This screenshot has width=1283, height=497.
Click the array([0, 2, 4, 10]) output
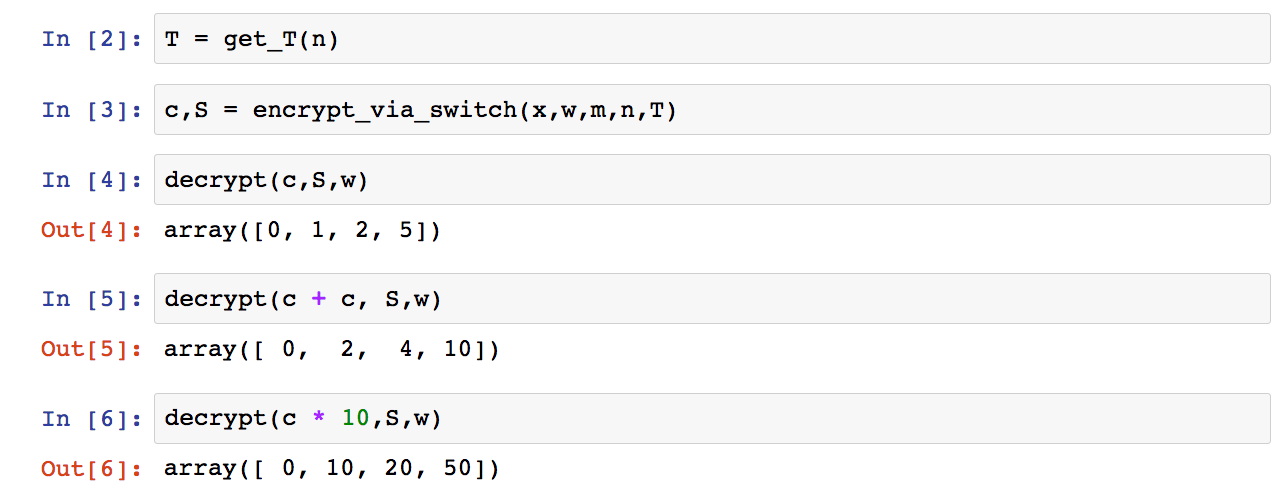331,350
